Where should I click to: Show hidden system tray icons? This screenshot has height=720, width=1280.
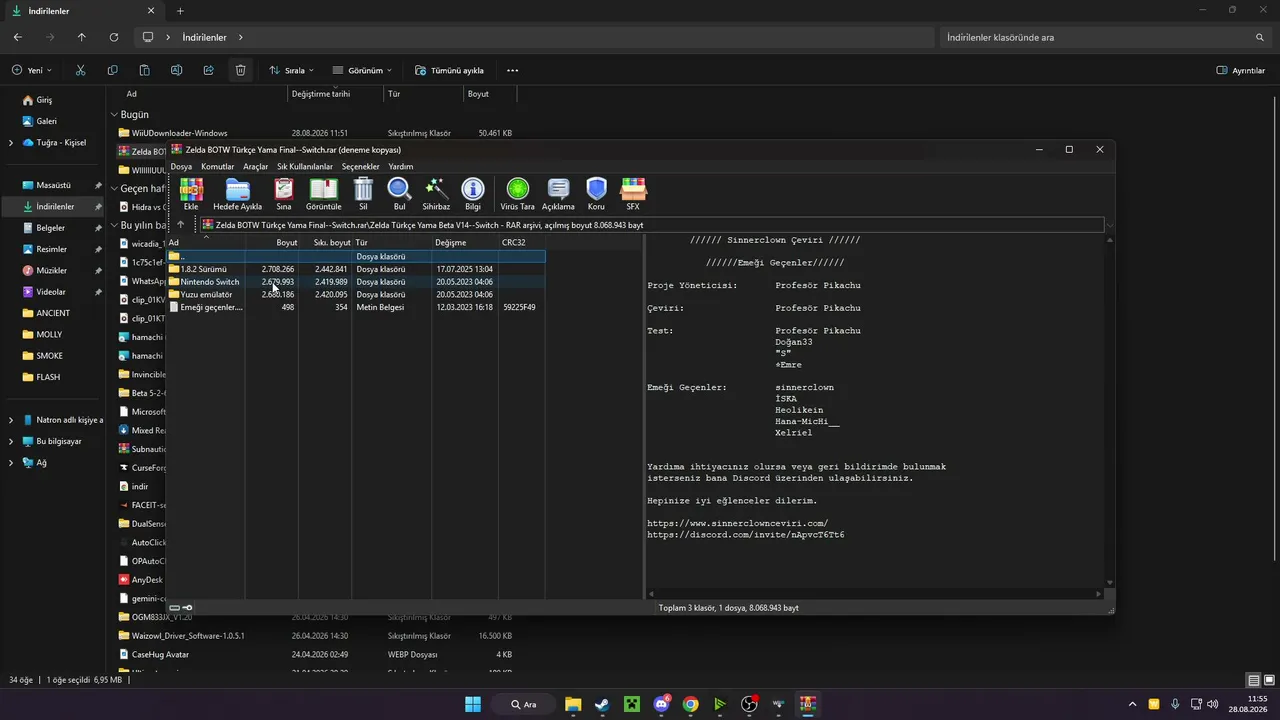click(x=1132, y=704)
